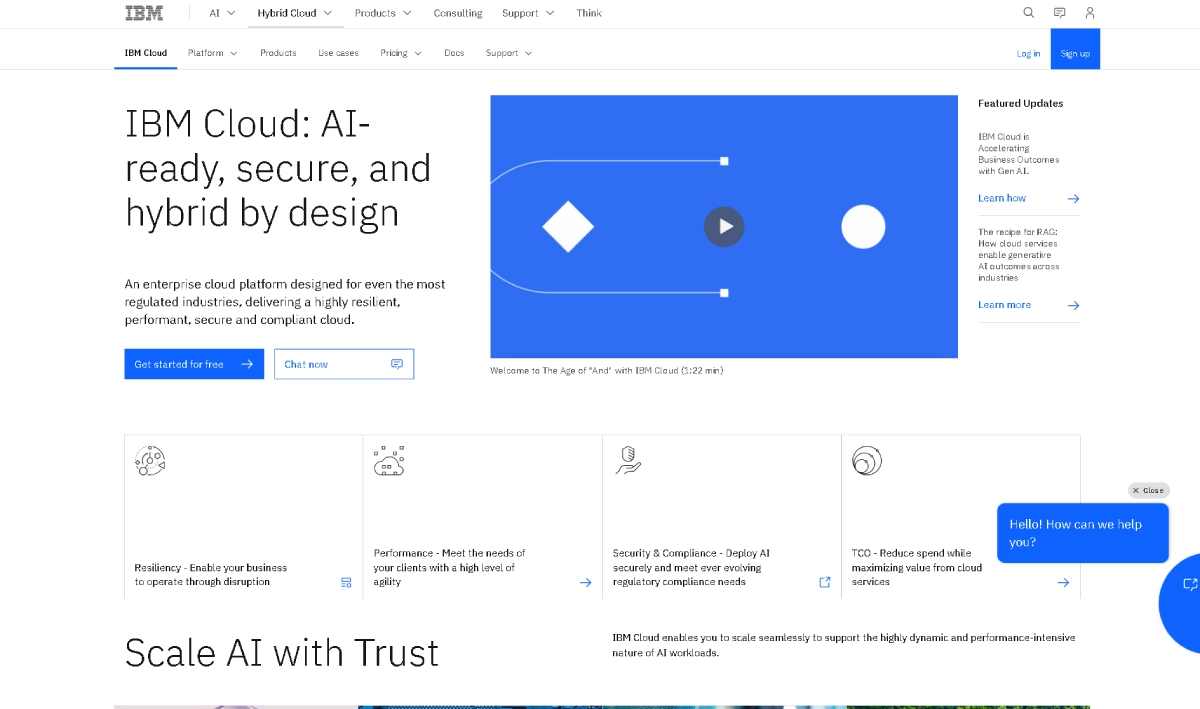This screenshot has width=1200, height=709.
Task: Expand the Pricing dropdown
Action: click(x=401, y=53)
